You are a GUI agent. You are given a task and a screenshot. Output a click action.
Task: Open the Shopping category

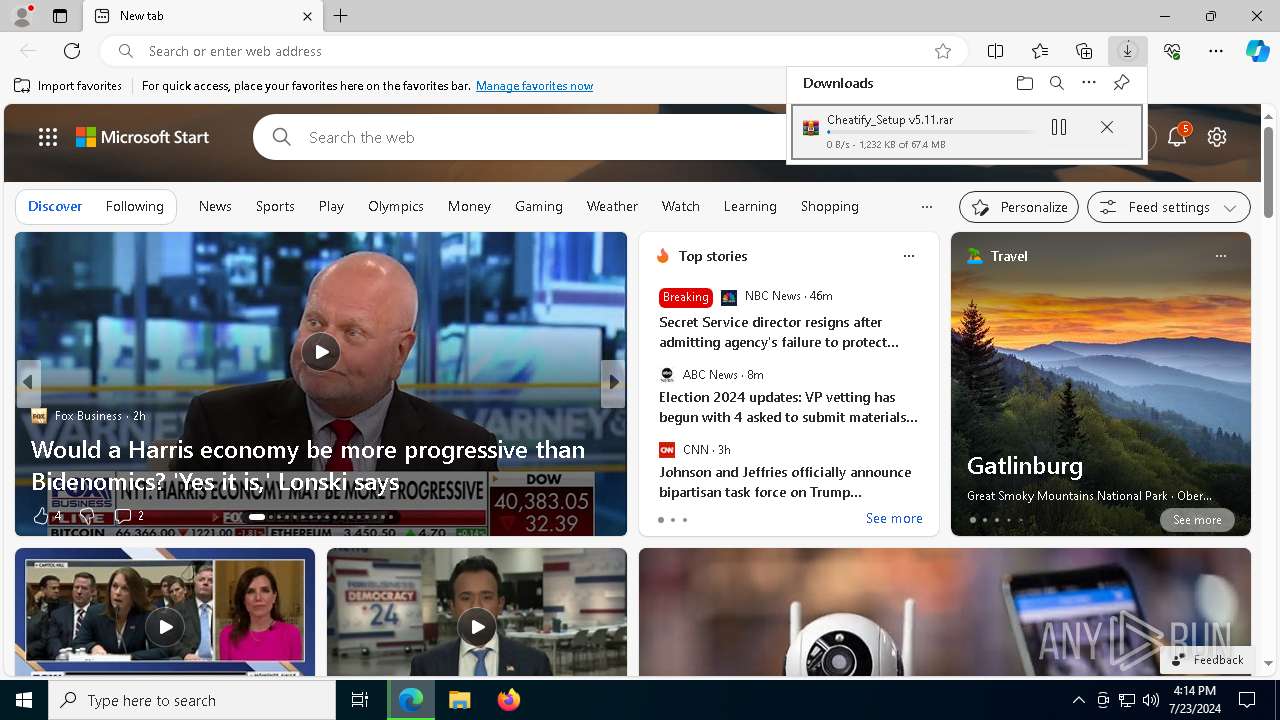tap(830, 206)
